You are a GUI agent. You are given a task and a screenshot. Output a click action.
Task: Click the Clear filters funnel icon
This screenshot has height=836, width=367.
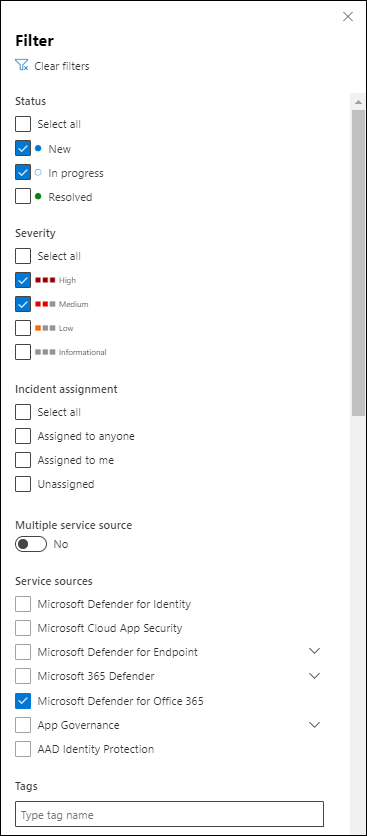[22, 66]
